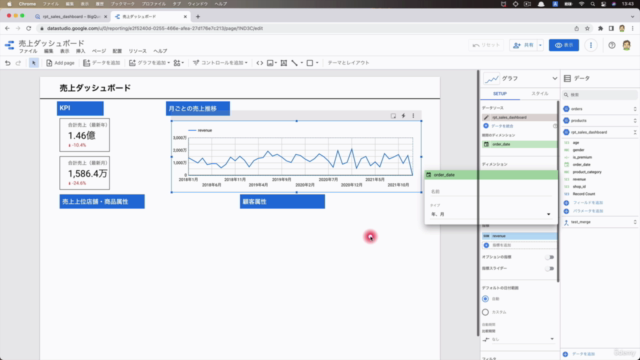Open the share options dropdown arrow
This screenshot has width=640, height=360.
[x=540, y=45]
